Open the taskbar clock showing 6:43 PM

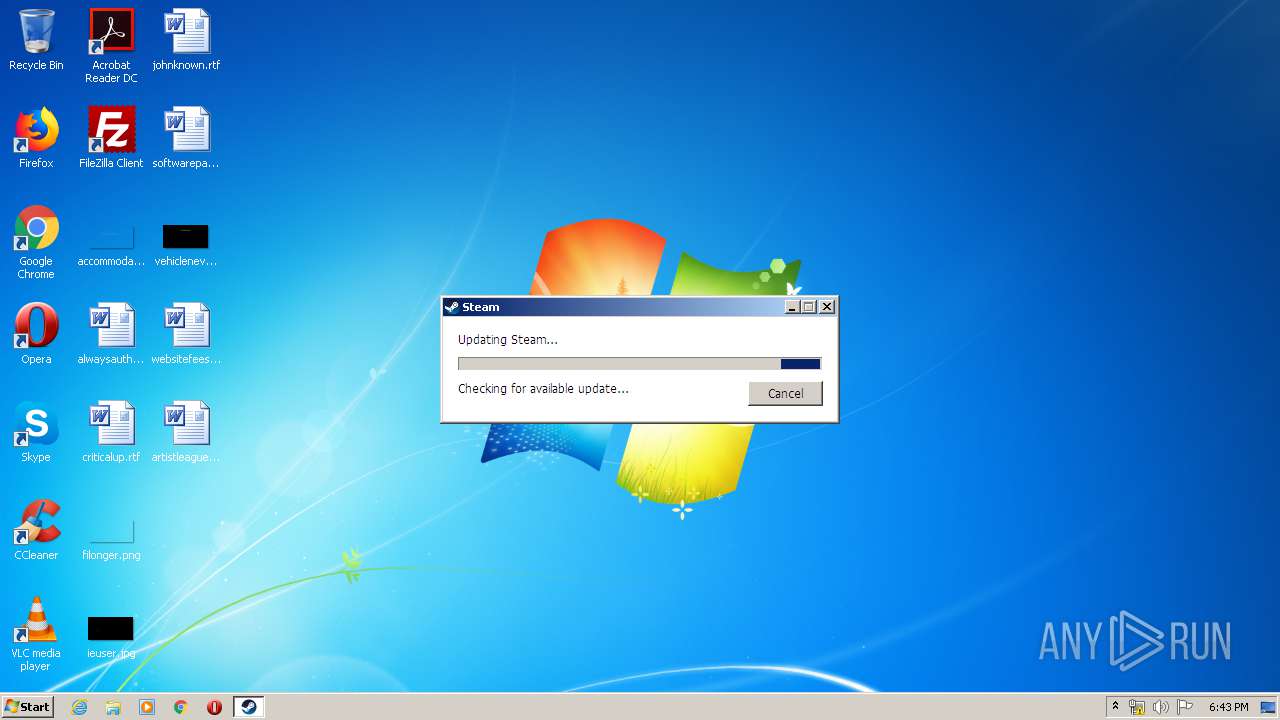point(1228,707)
